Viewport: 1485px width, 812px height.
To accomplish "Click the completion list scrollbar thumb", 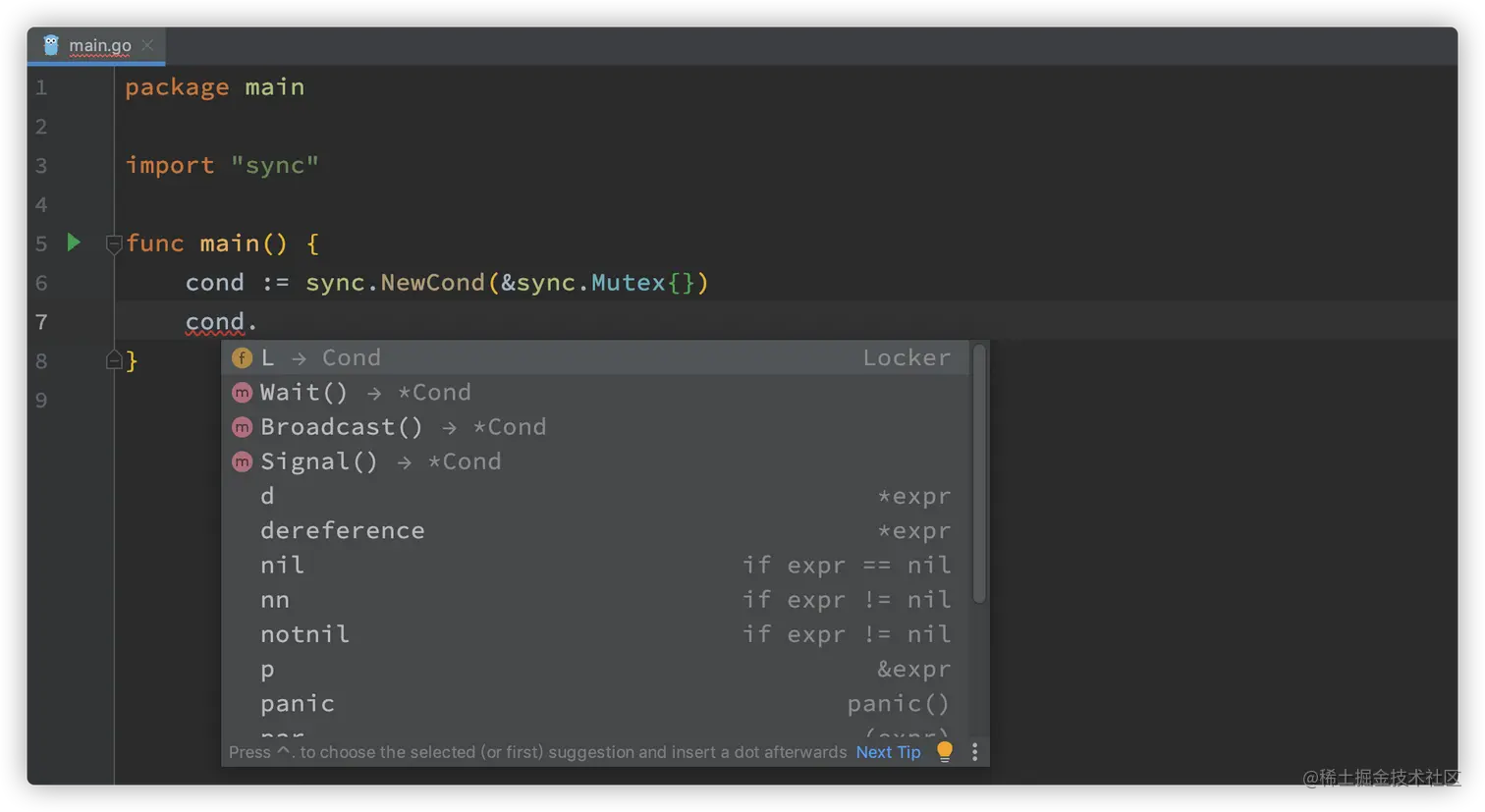I will point(979,473).
